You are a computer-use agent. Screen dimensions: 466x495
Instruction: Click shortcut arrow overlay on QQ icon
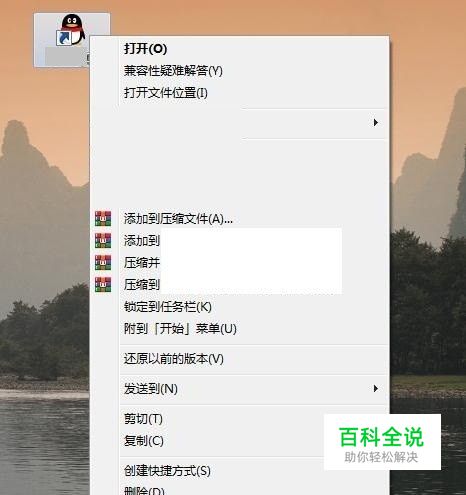point(64,38)
